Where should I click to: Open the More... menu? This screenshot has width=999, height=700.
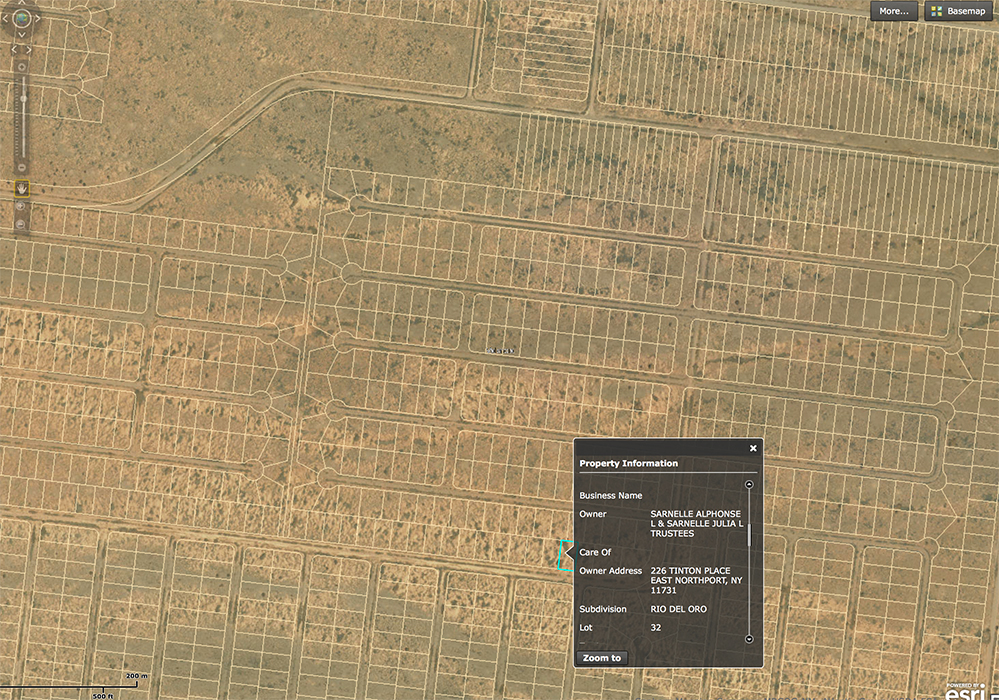[x=894, y=11]
